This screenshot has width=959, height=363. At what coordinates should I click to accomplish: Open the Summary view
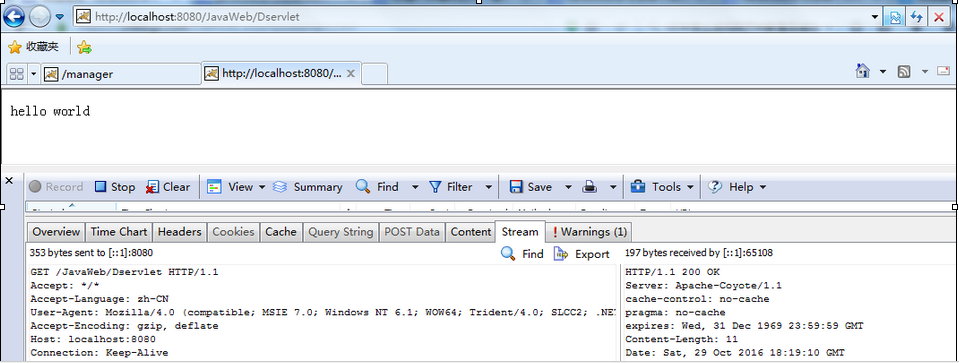pos(308,187)
